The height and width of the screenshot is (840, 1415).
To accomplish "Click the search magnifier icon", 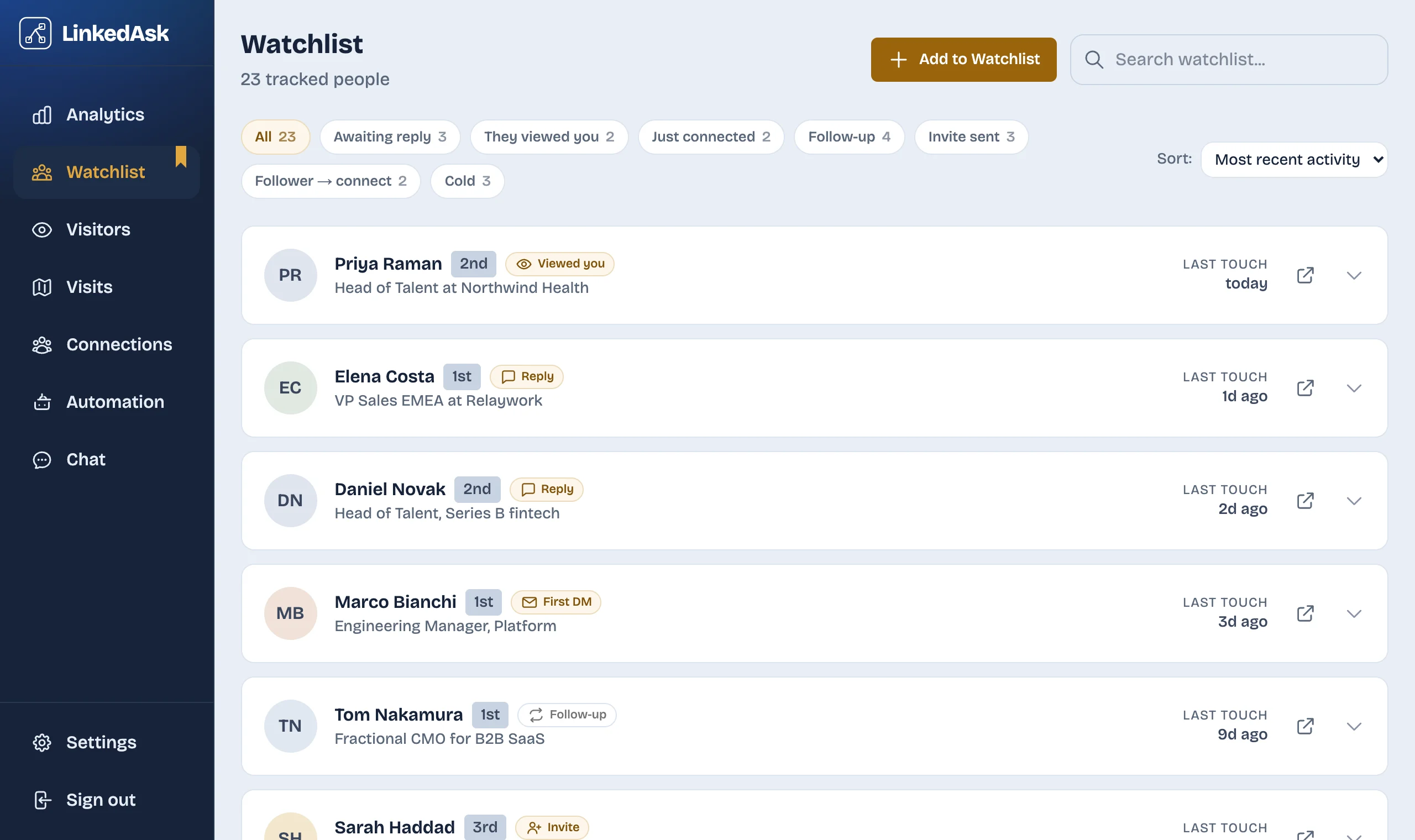I will point(1094,60).
